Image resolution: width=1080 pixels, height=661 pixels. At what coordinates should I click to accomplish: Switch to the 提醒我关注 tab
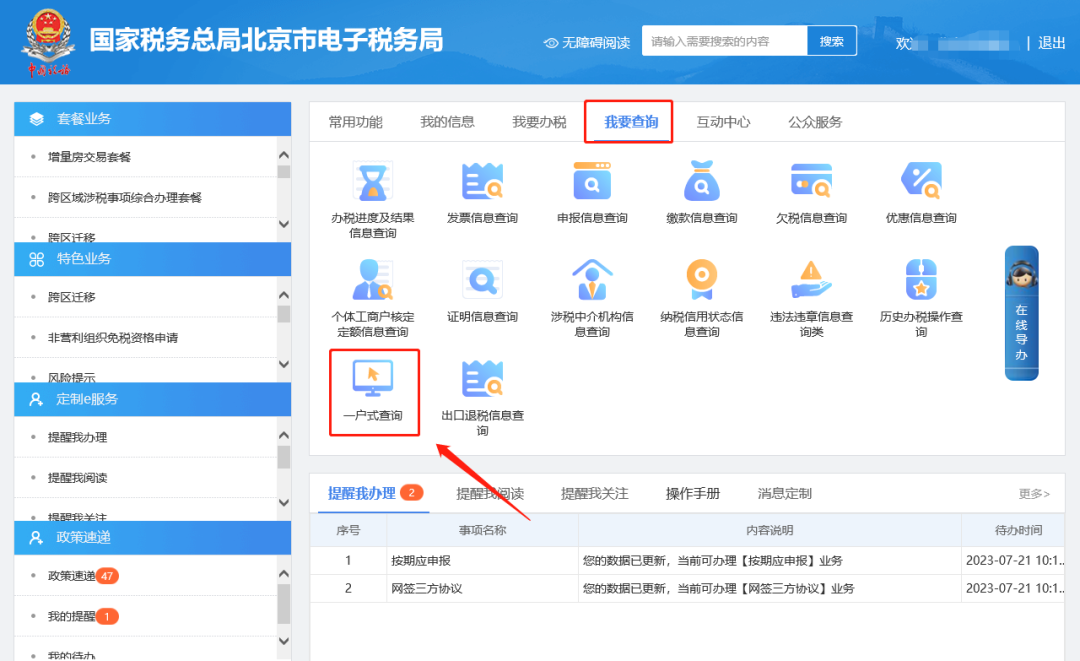coord(594,493)
